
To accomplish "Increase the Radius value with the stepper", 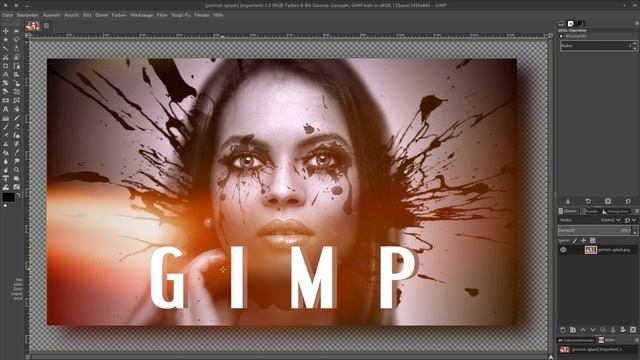I will (635, 43).
